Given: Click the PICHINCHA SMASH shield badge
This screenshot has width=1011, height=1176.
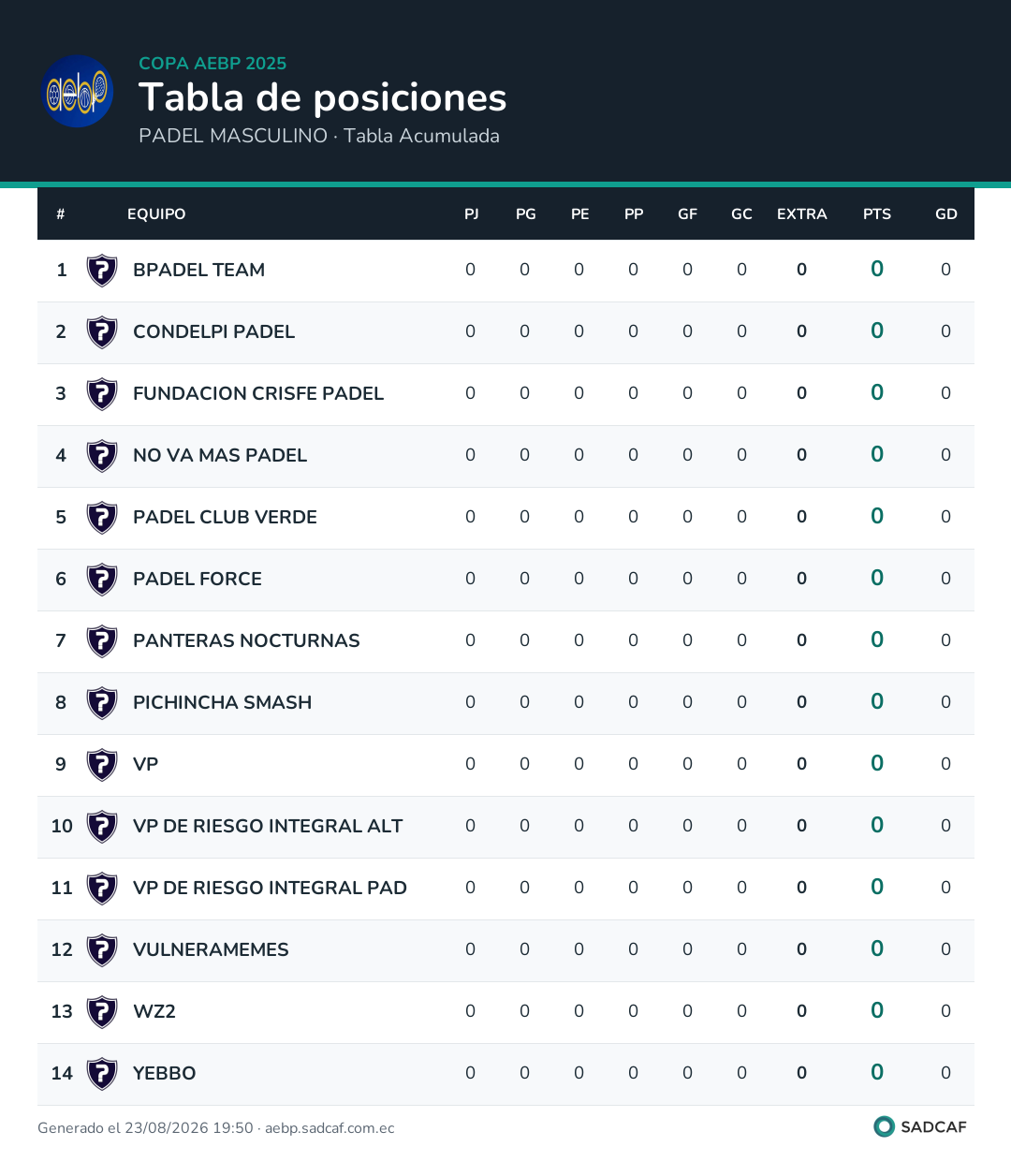Looking at the screenshot, I should 102,703.
